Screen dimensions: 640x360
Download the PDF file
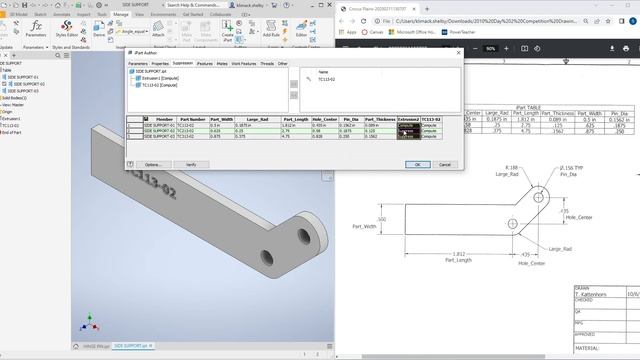pyautogui.click(x=612, y=49)
